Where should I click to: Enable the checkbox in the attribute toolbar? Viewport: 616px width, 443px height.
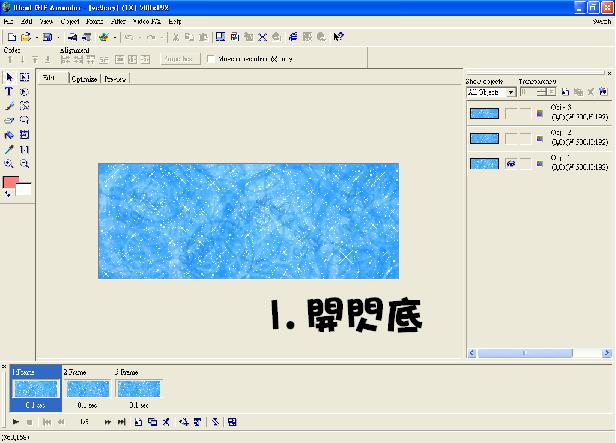click(210, 59)
